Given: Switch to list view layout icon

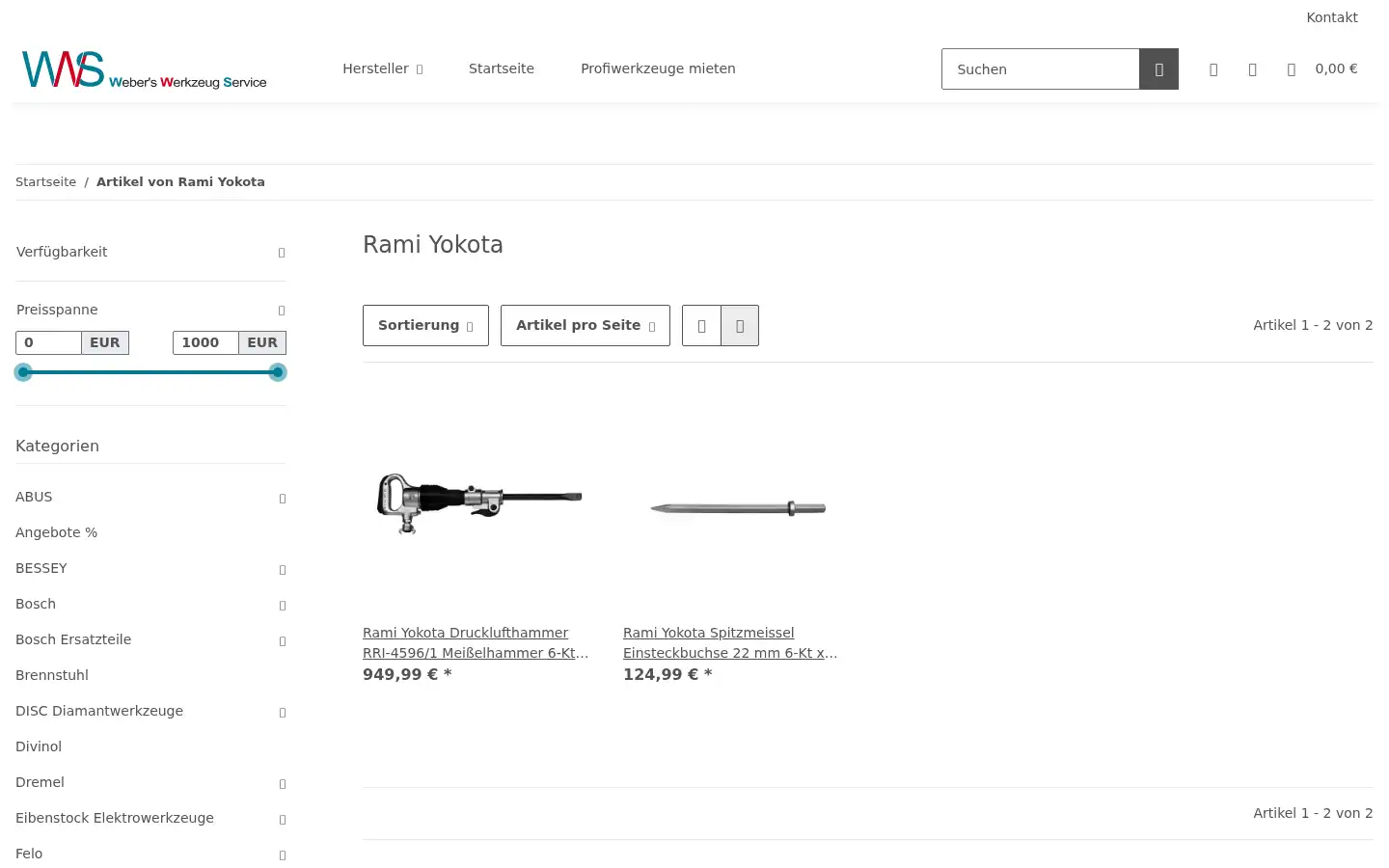Looking at the screenshot, I should click(x=701, y=326).
